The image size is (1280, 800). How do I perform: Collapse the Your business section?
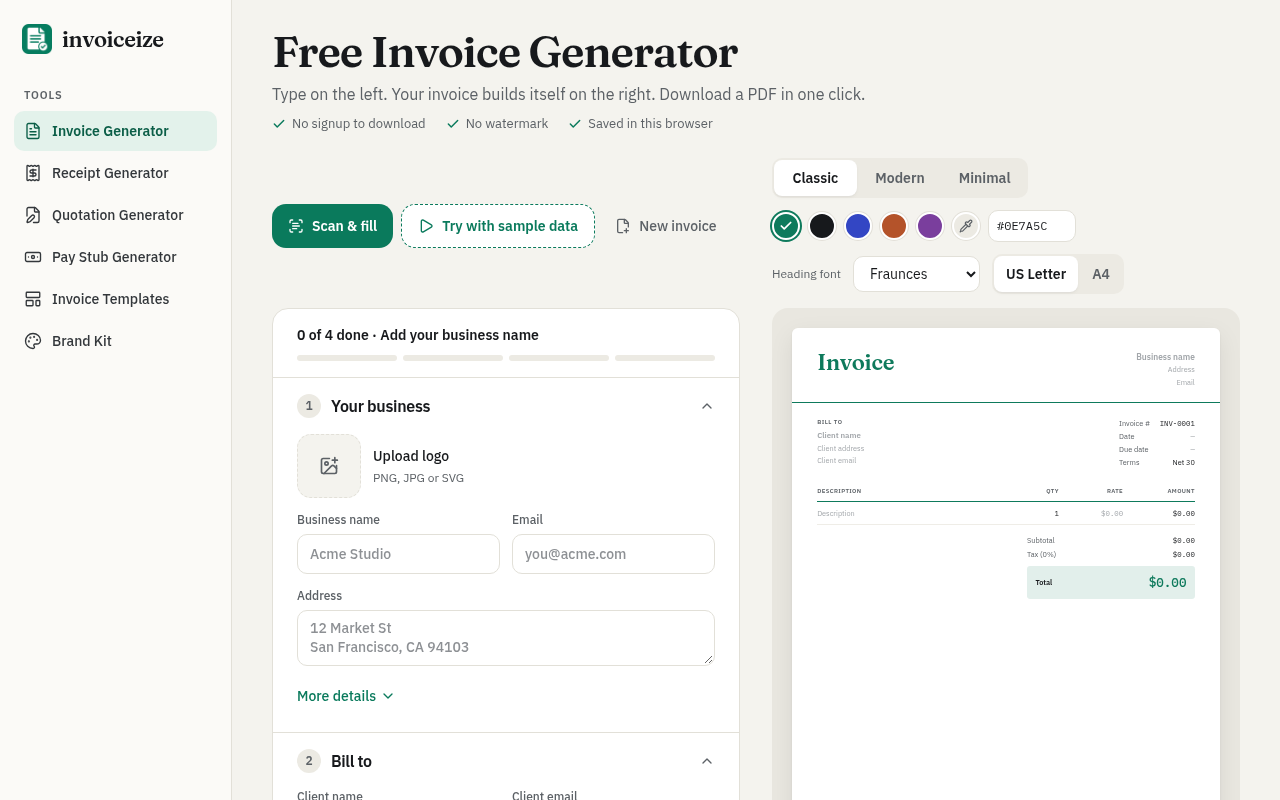tap(707, 406)
